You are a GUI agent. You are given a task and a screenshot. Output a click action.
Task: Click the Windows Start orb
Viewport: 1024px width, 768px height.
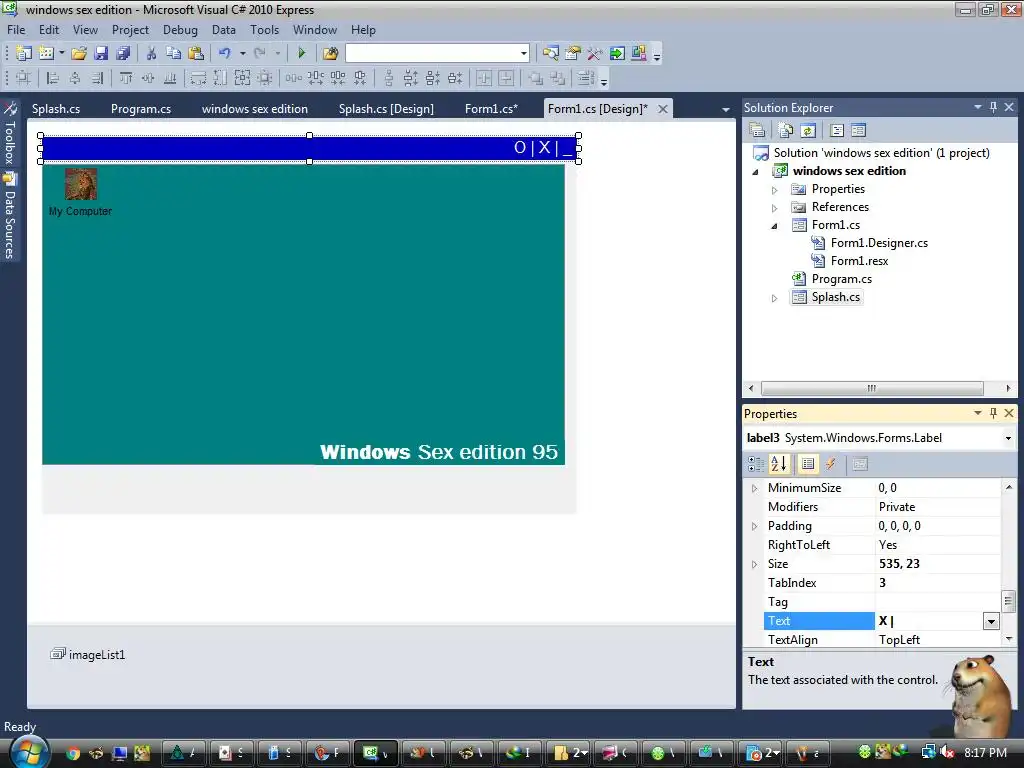(27, 752)
